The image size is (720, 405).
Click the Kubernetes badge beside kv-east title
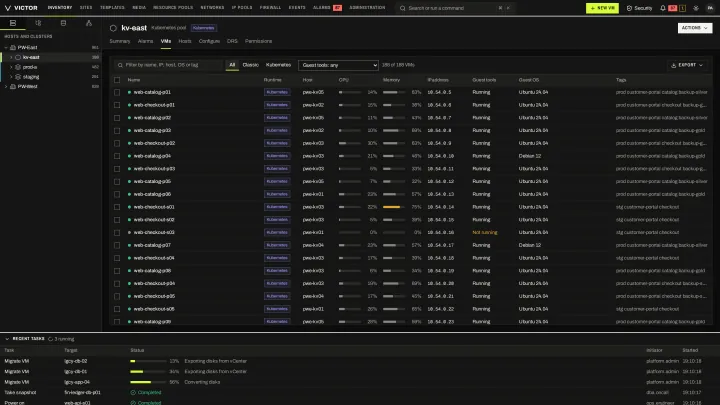[203, 28]
